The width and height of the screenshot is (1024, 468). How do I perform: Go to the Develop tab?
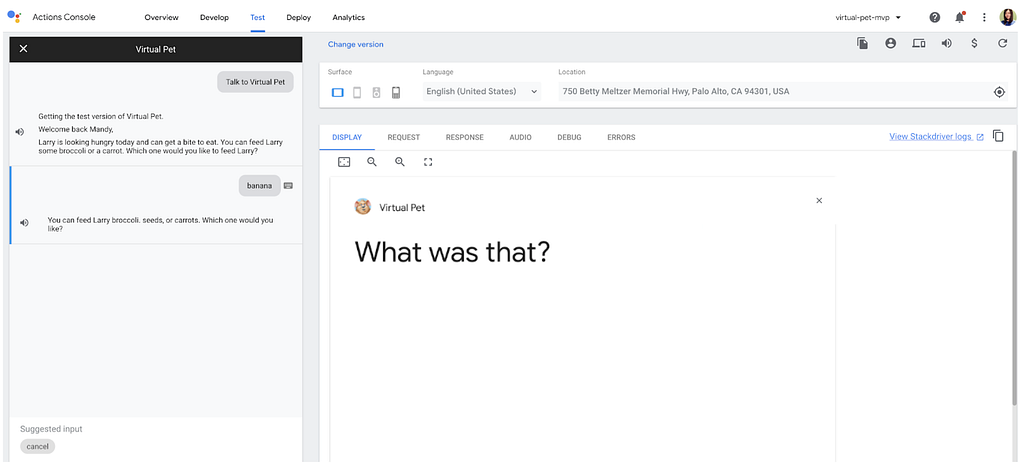pyautogui.click(x=214, y=18)
